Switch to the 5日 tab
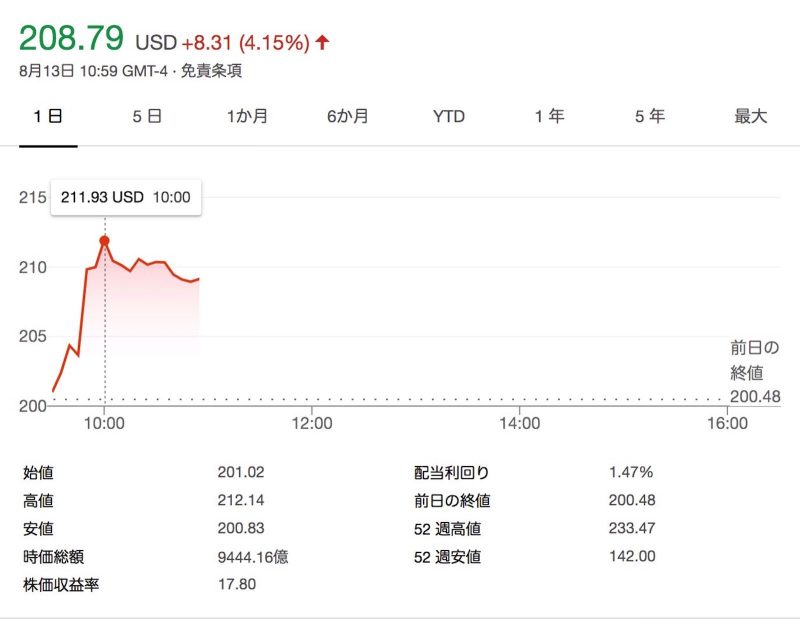This screenshot has width=800, height=620. (146, 117)
